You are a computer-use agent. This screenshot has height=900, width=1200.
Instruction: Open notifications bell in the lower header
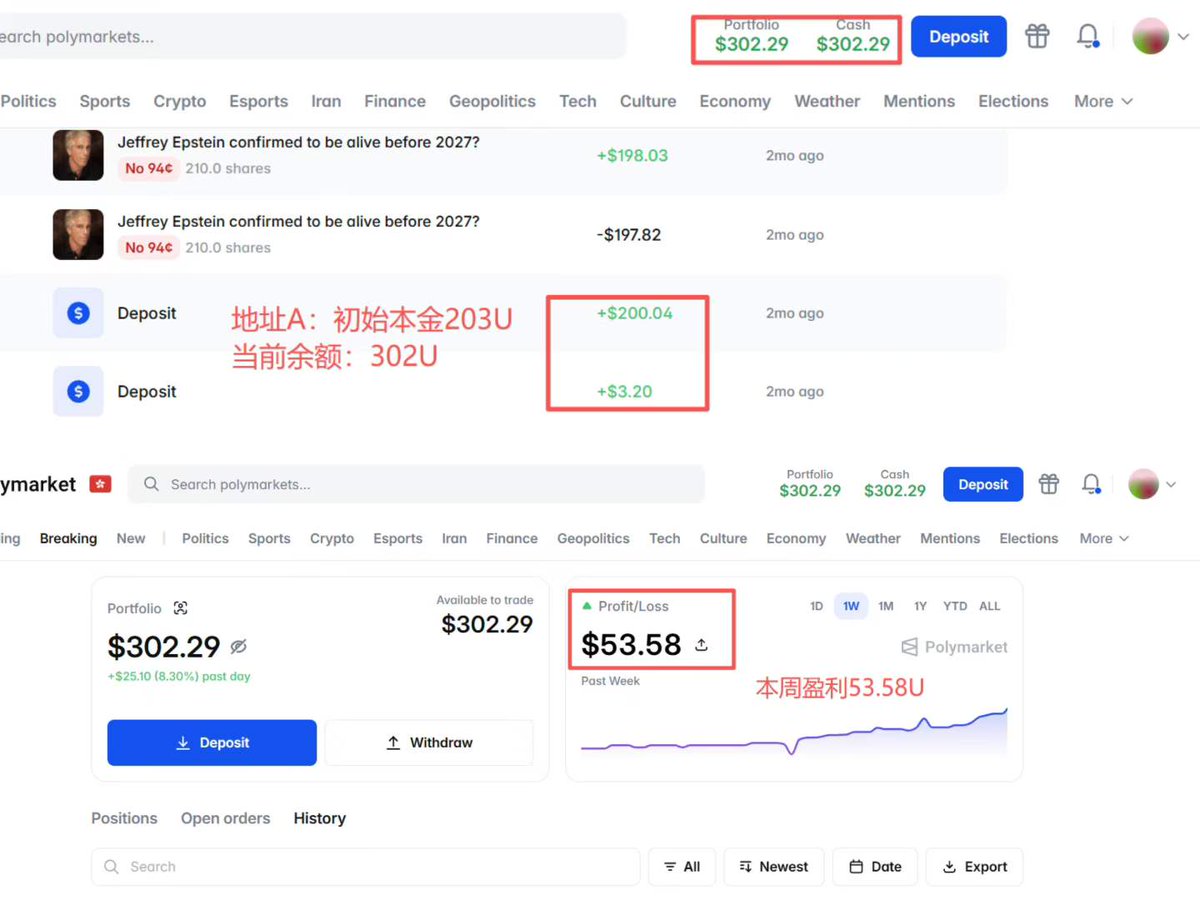click(1092, 484)
